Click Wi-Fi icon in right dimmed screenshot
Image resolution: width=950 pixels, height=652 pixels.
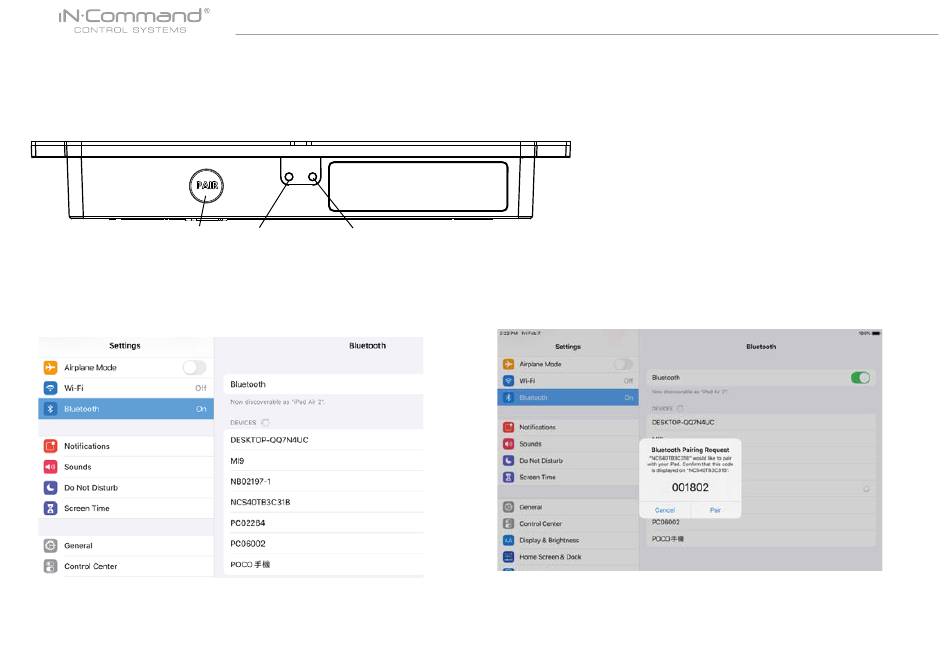pos(508,381)
